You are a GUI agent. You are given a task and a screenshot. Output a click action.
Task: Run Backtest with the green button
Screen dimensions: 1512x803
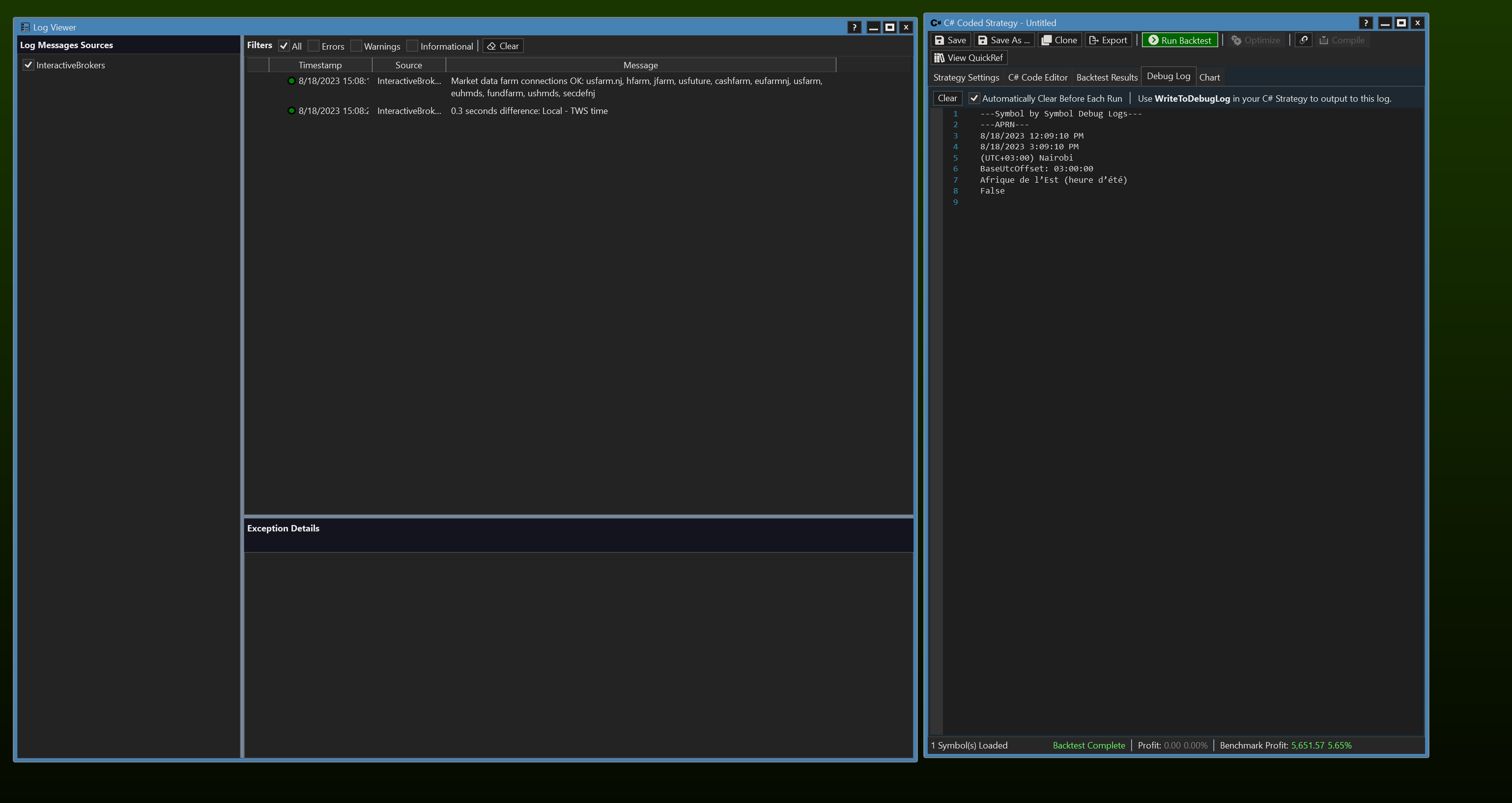tap(1179, 40)
